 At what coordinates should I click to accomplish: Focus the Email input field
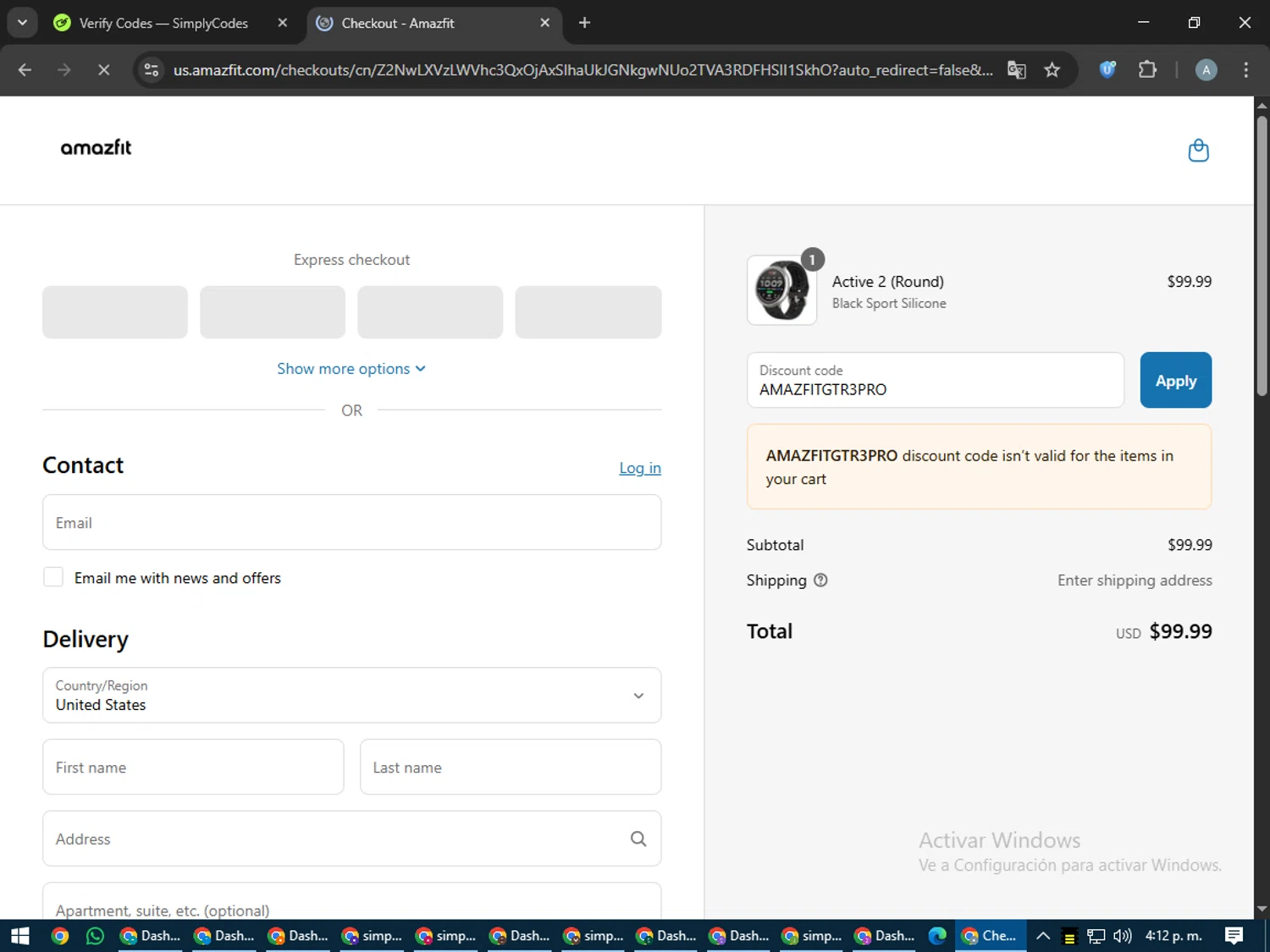351,523
